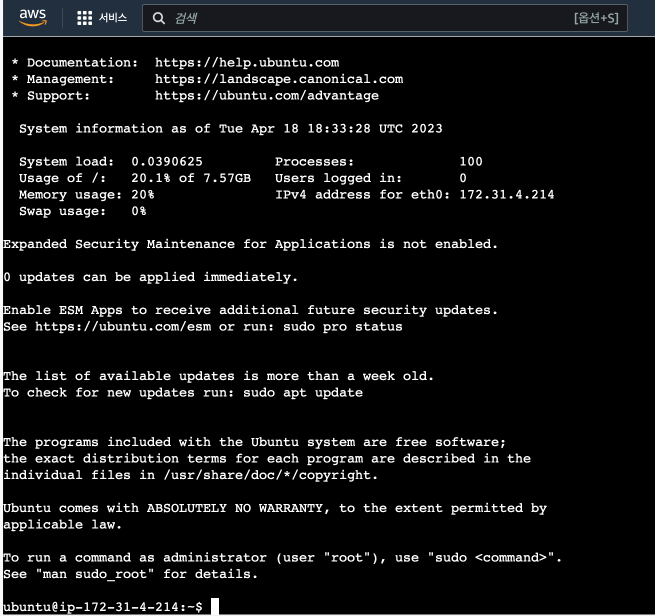Click the https://ubuntu.com/advantage support URL
This screenshot has width=655, height=616.
(x=267, y=96)
